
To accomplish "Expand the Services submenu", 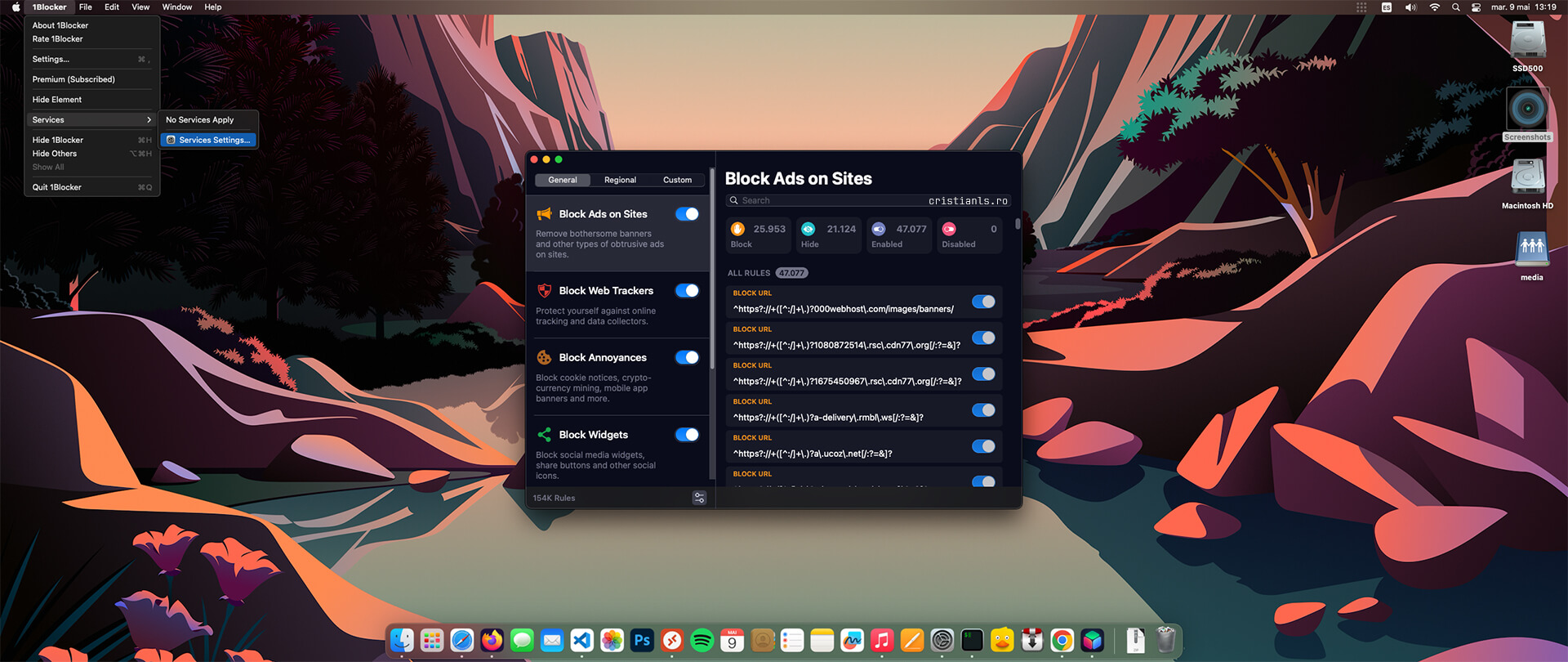I will [x=91, y=120].
